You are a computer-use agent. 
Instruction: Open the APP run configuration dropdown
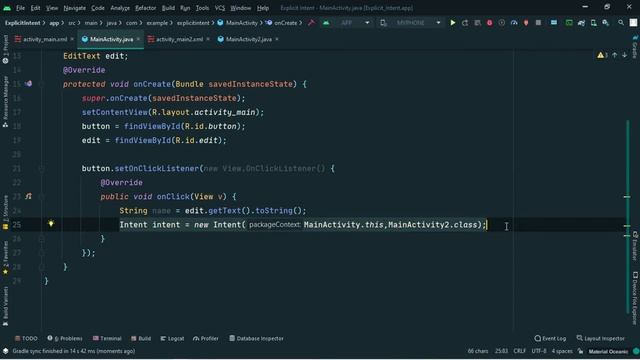click(x=347, y=23)
